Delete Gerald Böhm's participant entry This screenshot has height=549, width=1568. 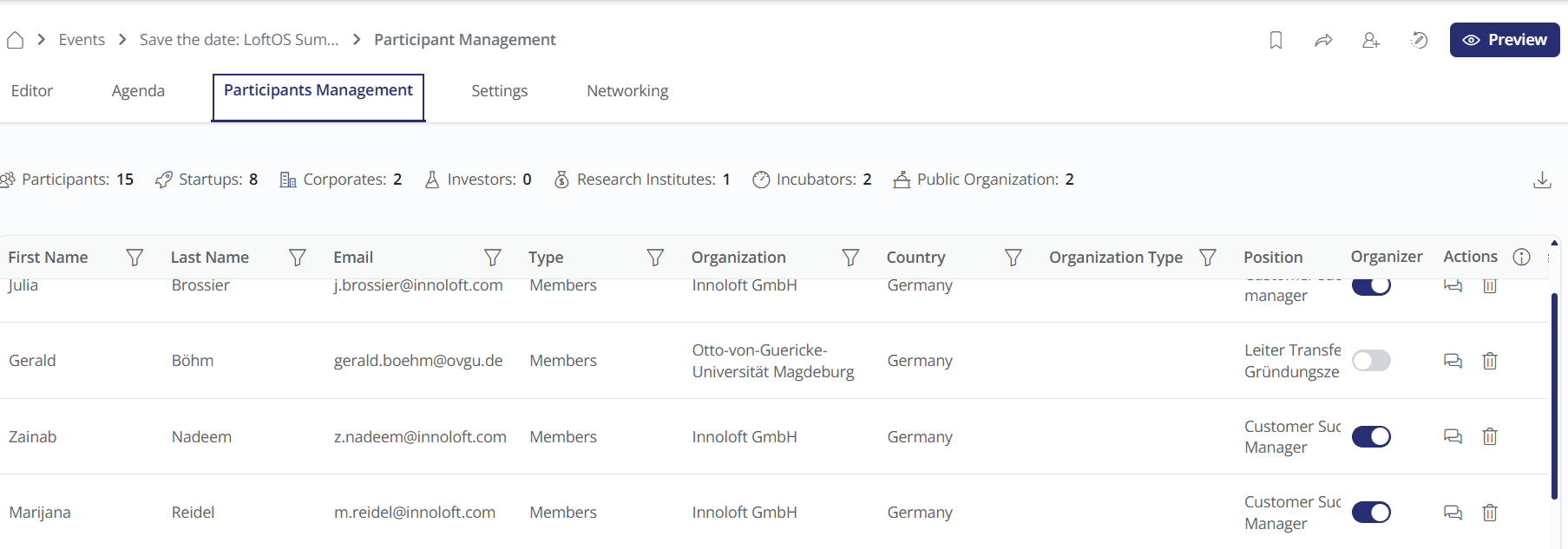pyautogui.click(x=1490, y=361)
